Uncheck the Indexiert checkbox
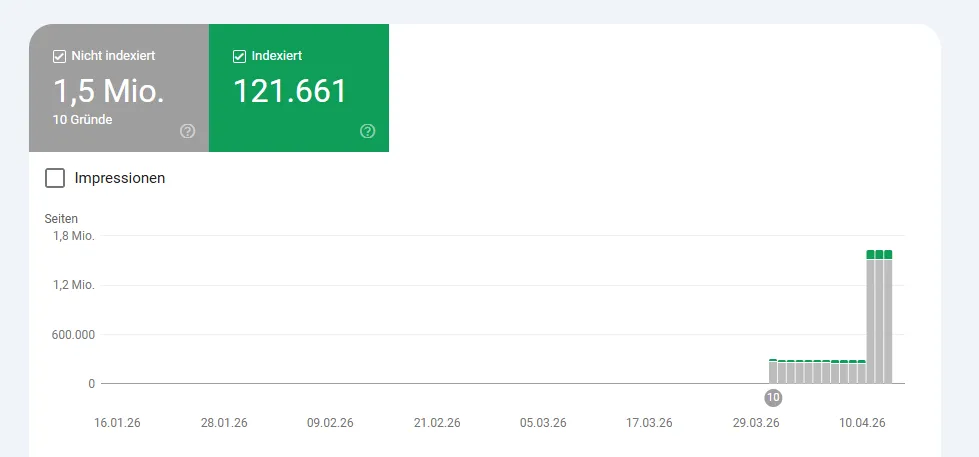979x457 pixels. (239, 56)
